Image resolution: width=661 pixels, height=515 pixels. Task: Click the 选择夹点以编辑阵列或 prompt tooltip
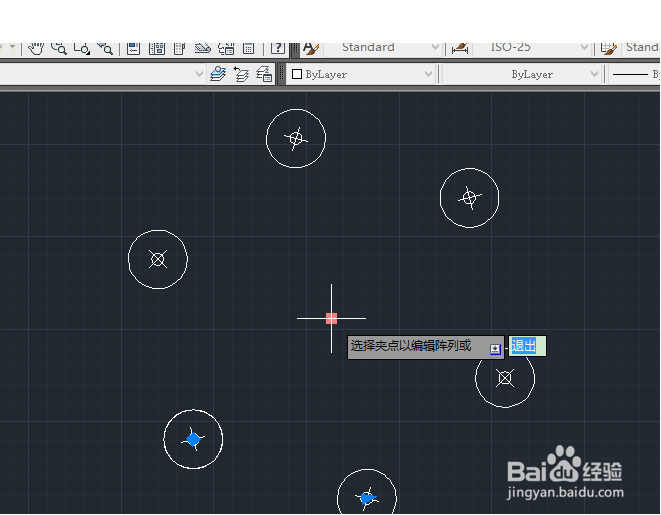tap(425, 347)
